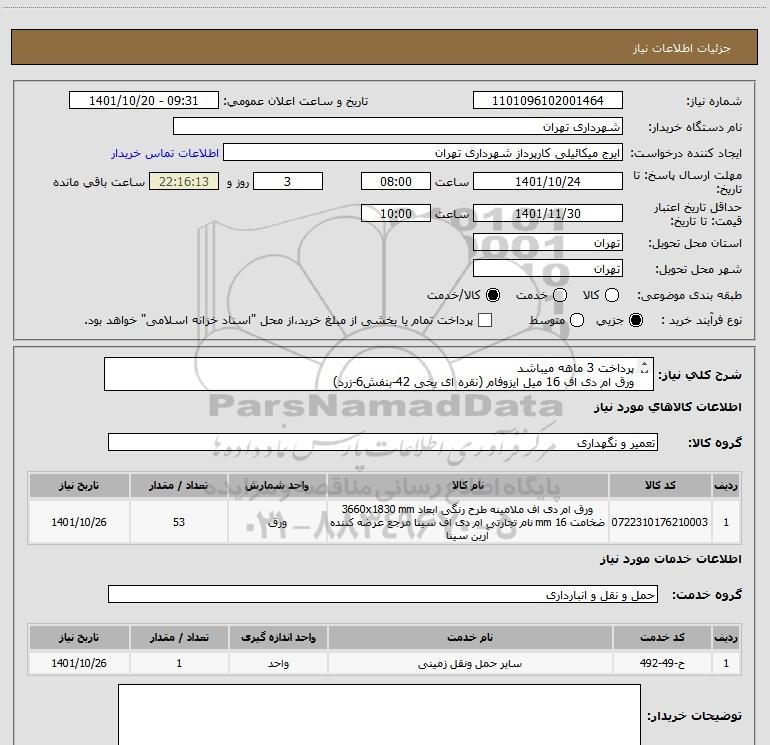The width and height of the screenshot is (770, 745).
Task: Click the validity time field 10:00
Action: [x=396, y=213]
